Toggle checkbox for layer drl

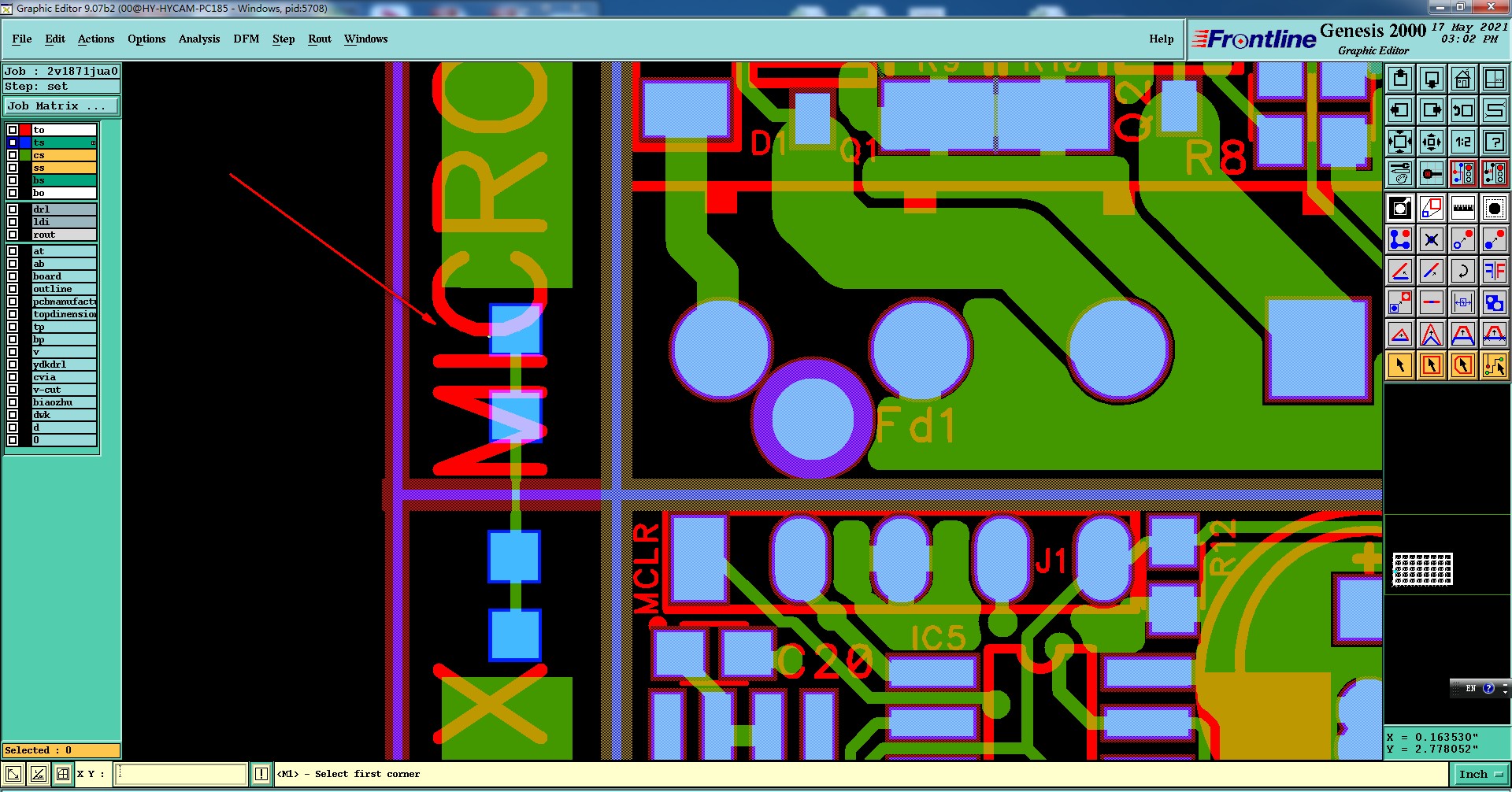[x=13, y=209]
